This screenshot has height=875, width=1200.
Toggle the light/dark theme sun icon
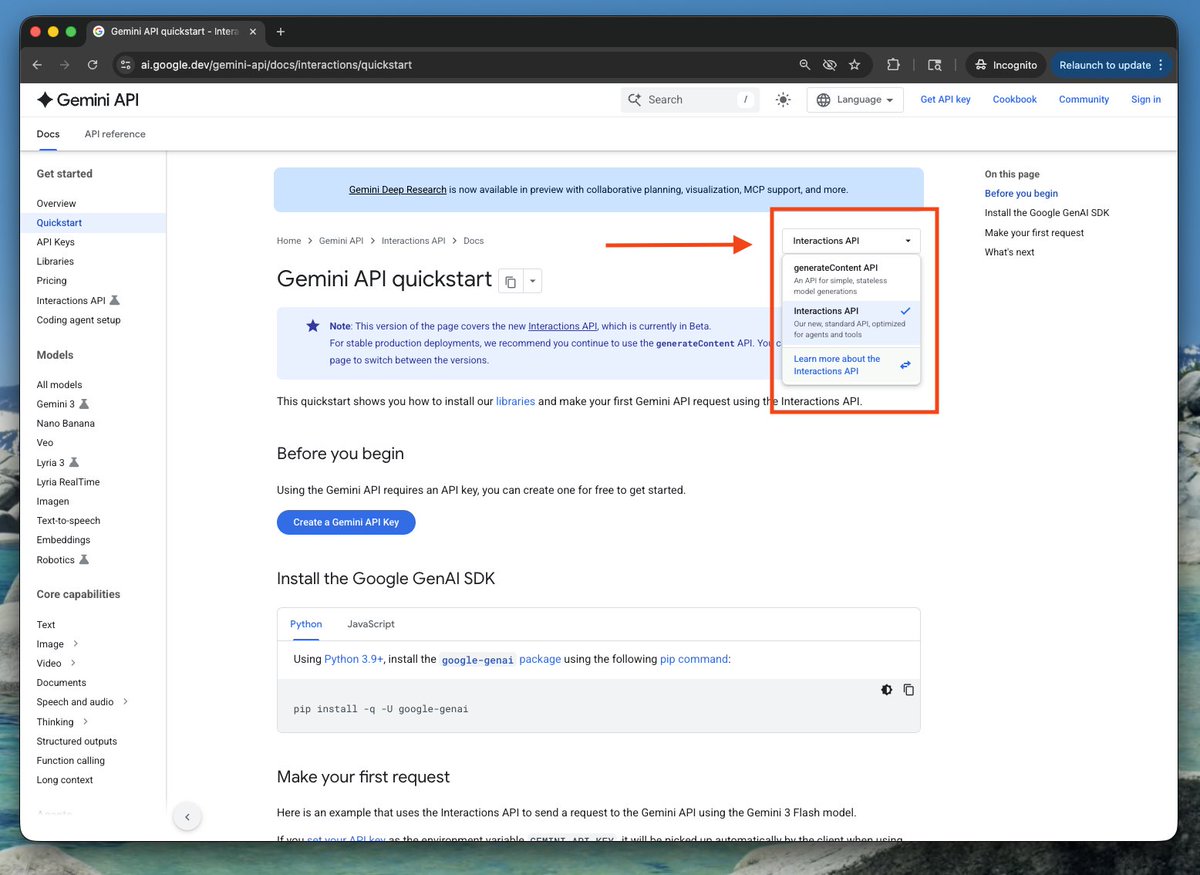coord(783,100)
